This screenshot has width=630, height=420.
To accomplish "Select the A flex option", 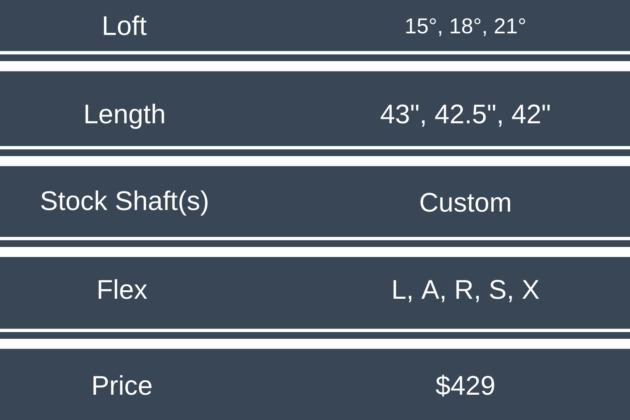I will 430,290.
